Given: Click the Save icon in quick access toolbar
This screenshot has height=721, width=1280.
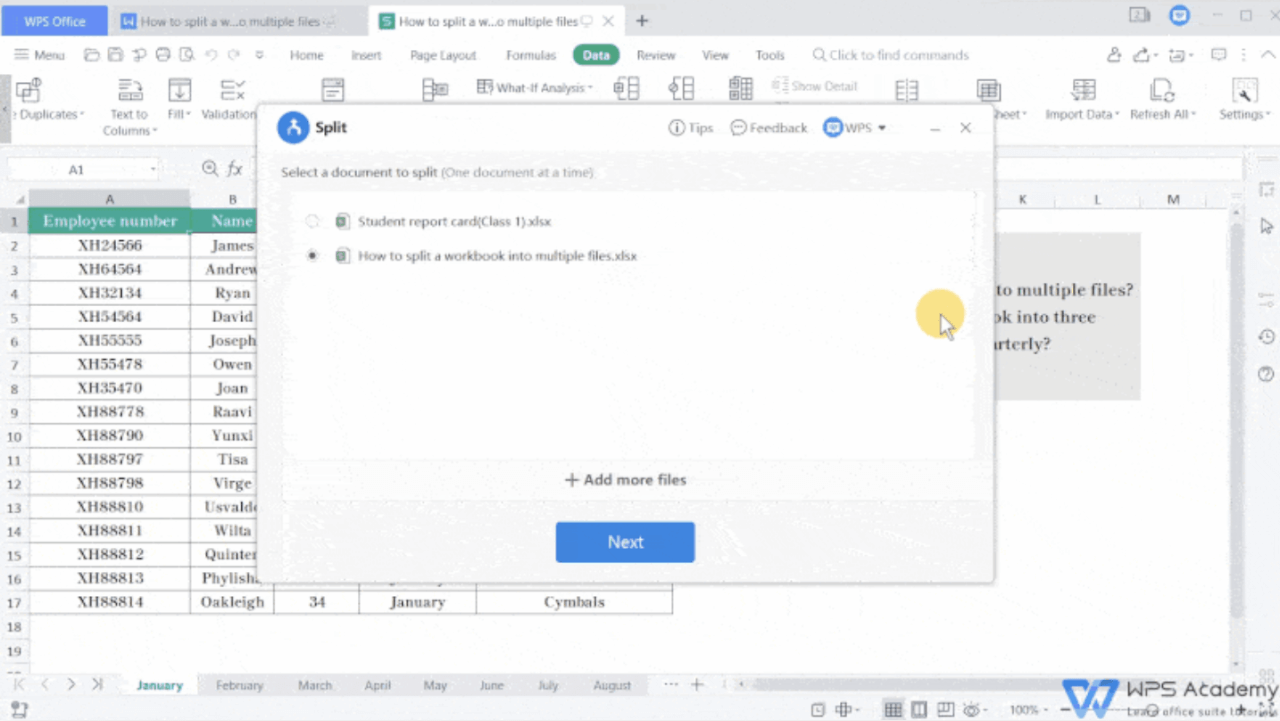Looking at the screenshot, I should pos(116,55).
